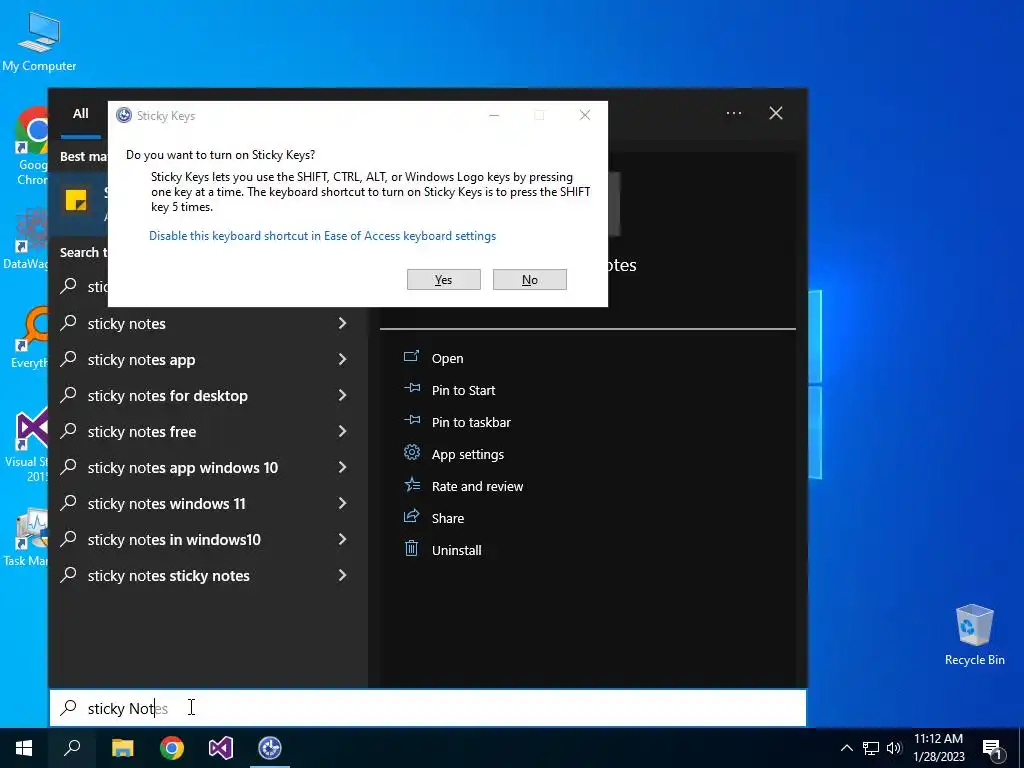Click No in Sticky Keys dialog

click(530, 280)
